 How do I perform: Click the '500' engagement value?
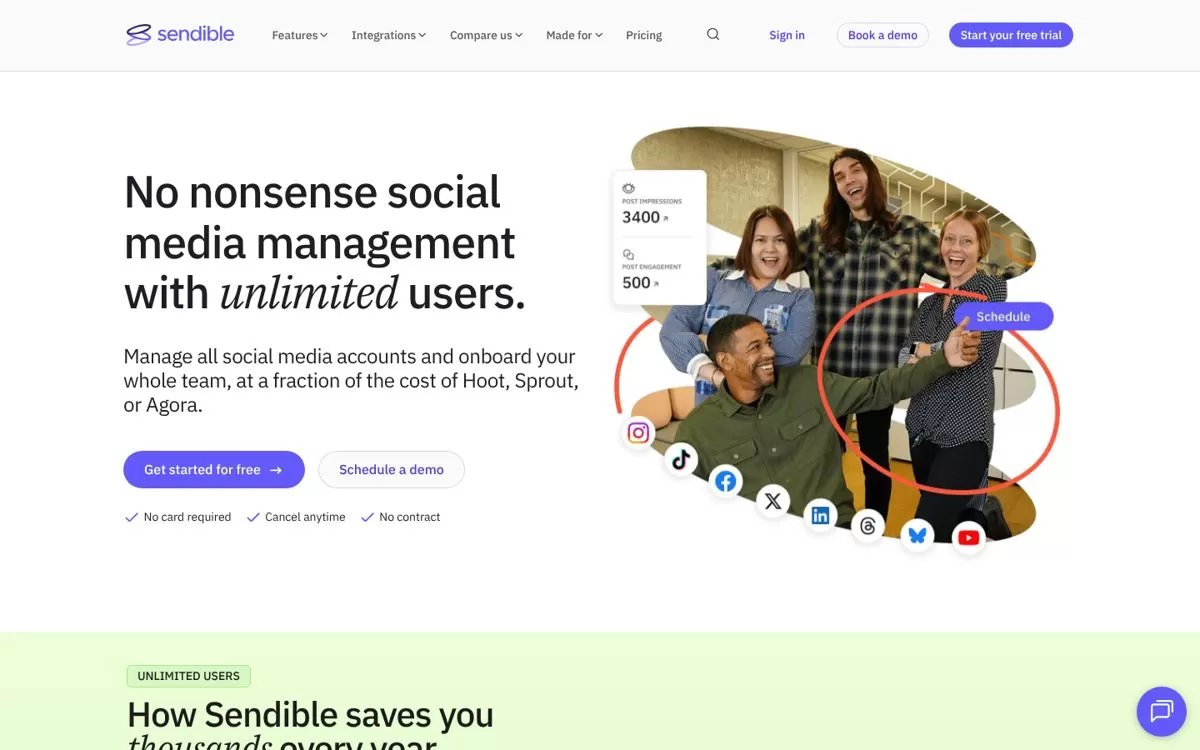pyautogui.click(x=636, y=283)
